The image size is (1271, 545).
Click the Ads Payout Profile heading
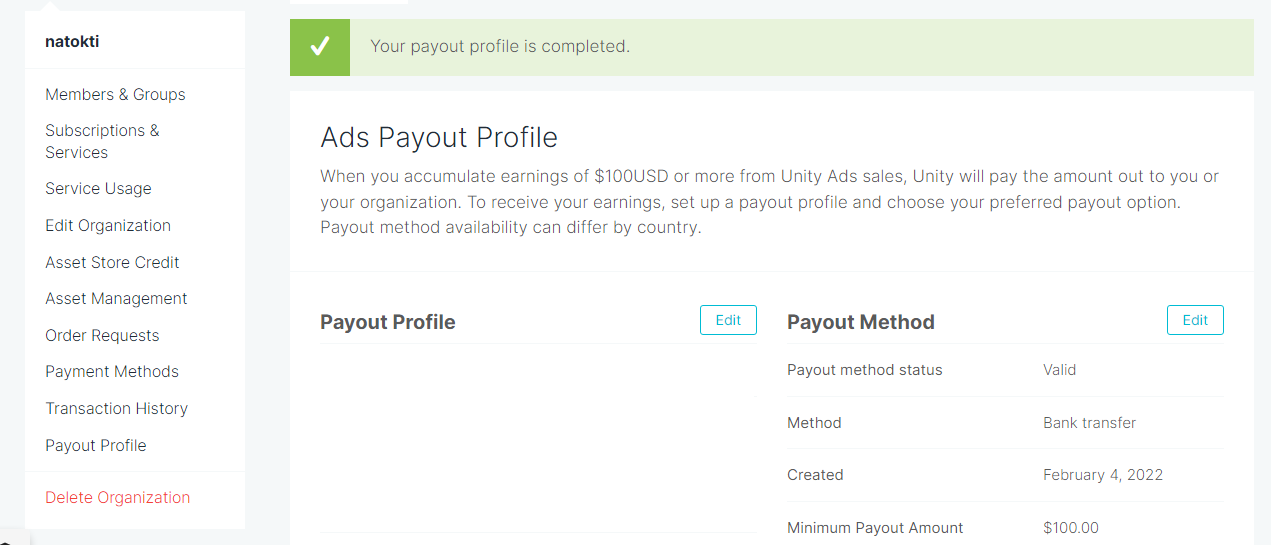(x=439, y=137)
